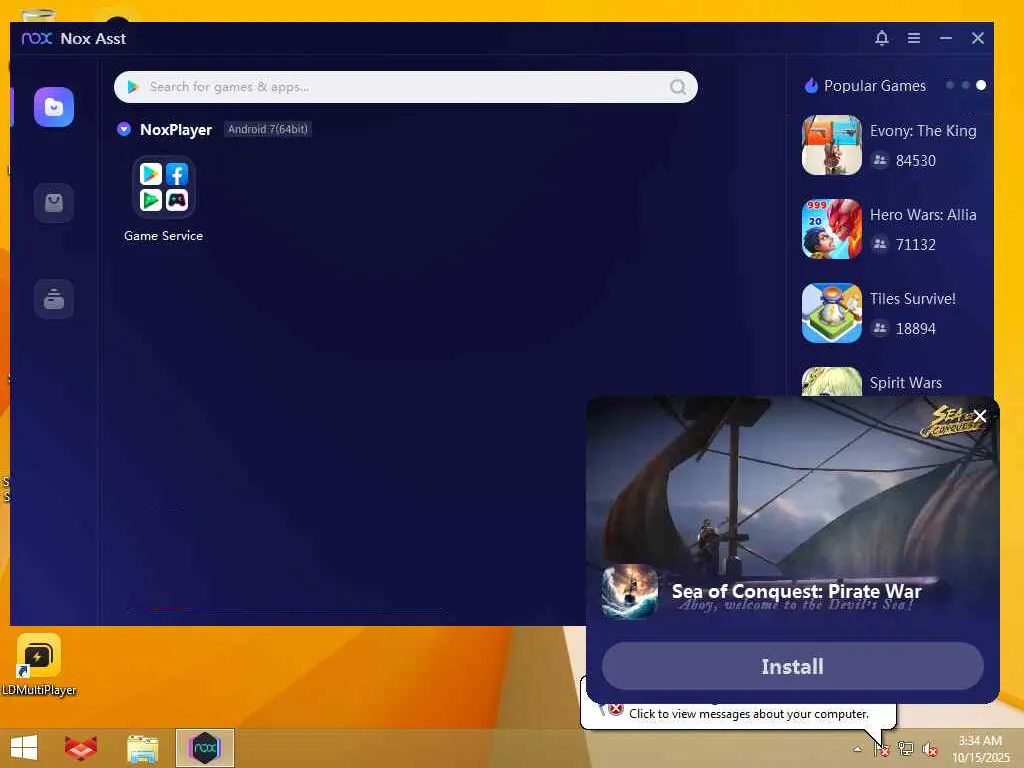The height and width of the screenshot is (768, 1024).
Task: Click the NoxPlayer heading text
Action: coord(176,129)
